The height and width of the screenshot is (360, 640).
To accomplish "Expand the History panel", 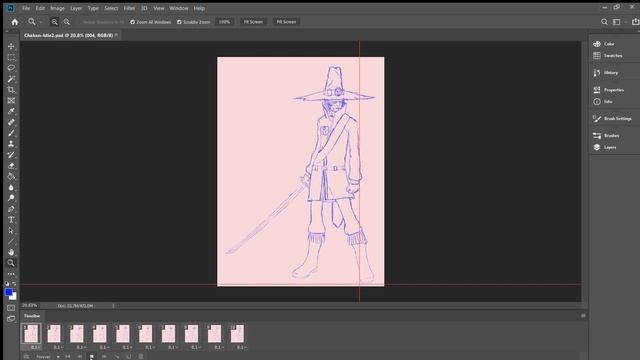I will click(606, 73).
